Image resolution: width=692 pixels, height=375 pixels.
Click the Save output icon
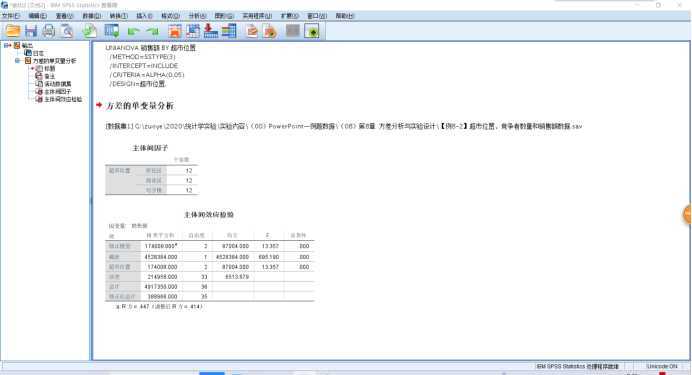point(31,31)
